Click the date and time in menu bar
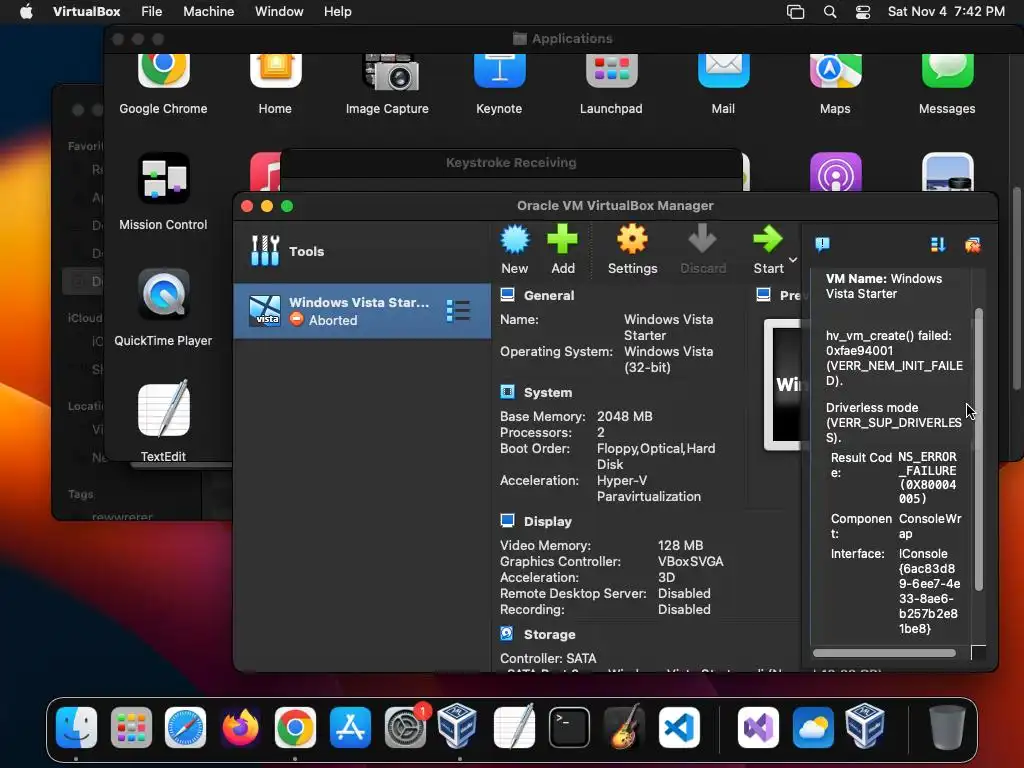The width and height of the screenshot is (1024, 768). tap(946, 12)
